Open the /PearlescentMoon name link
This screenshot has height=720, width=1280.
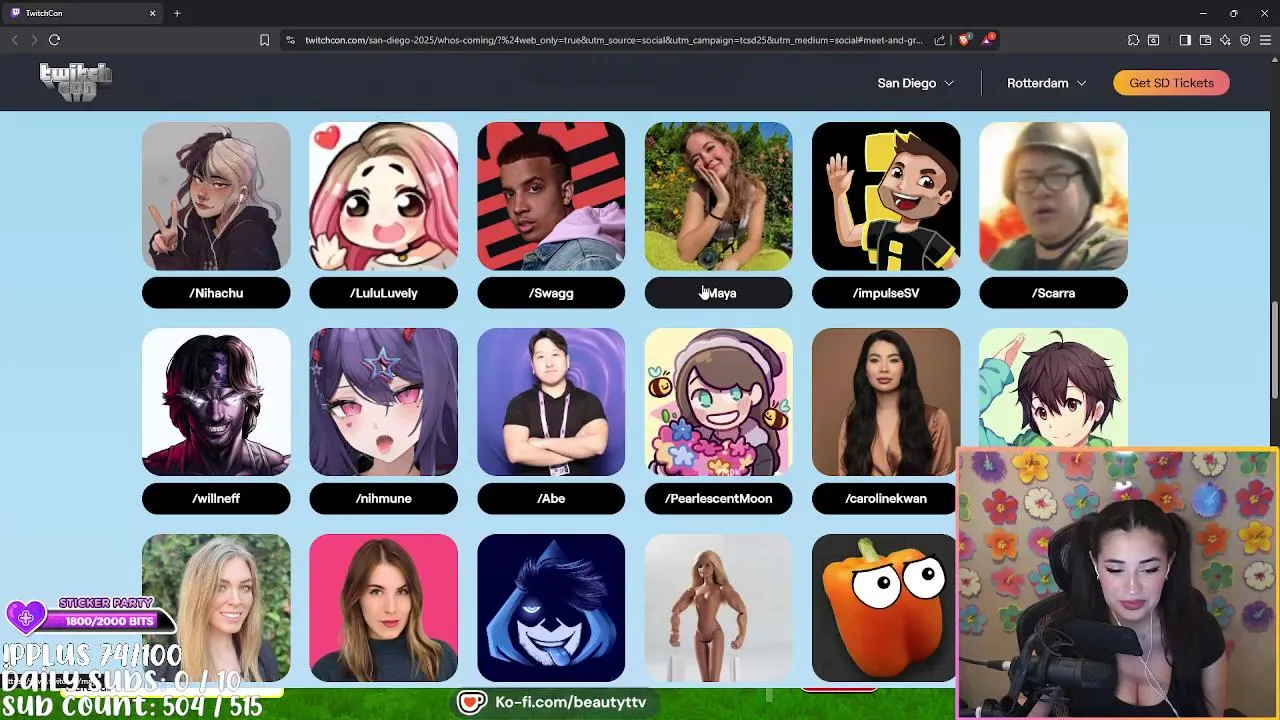pyautogui.click(x=719, y=498)
